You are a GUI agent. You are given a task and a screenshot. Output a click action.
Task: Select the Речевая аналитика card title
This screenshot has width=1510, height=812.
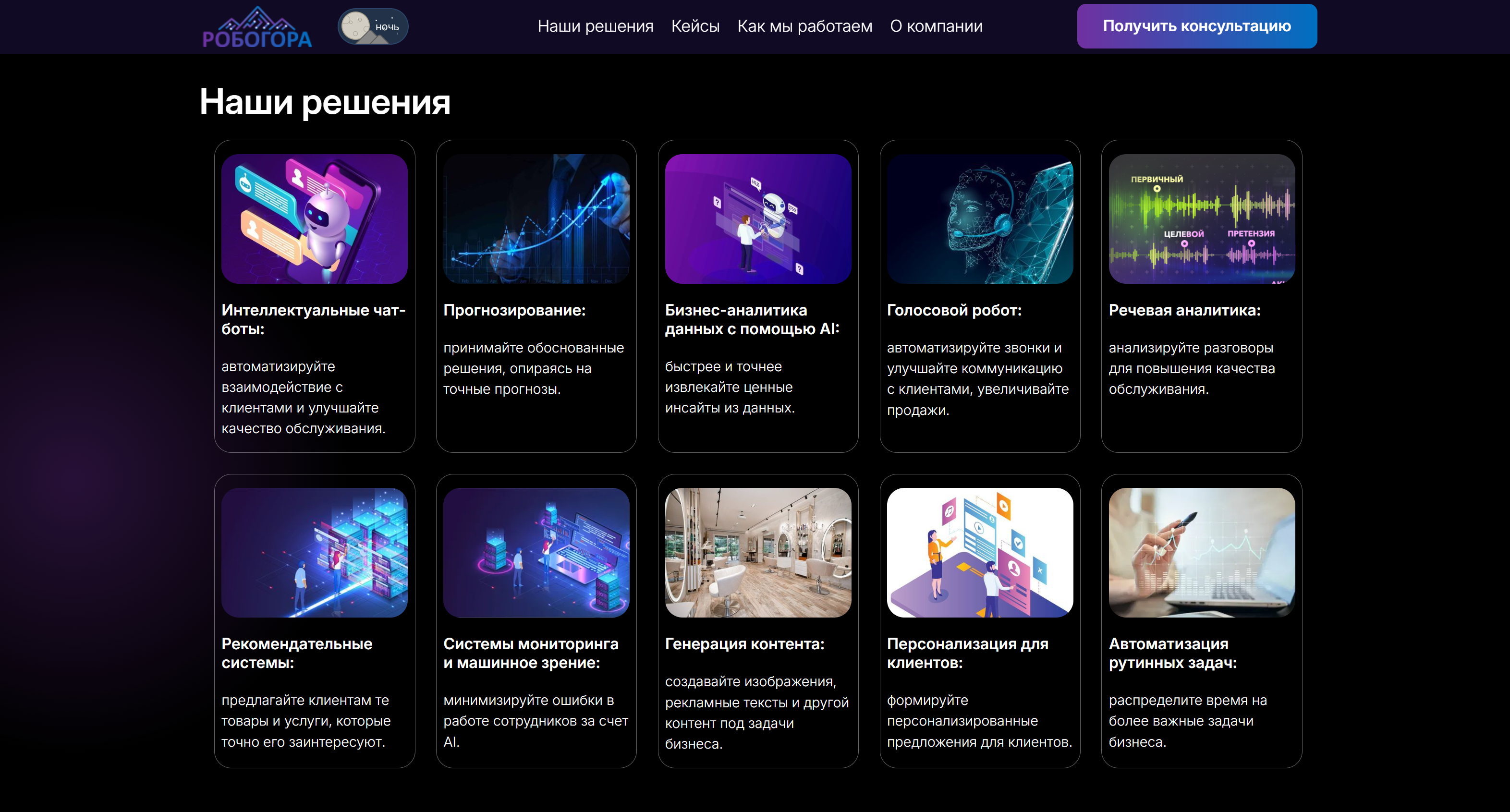pos(1185,310)
